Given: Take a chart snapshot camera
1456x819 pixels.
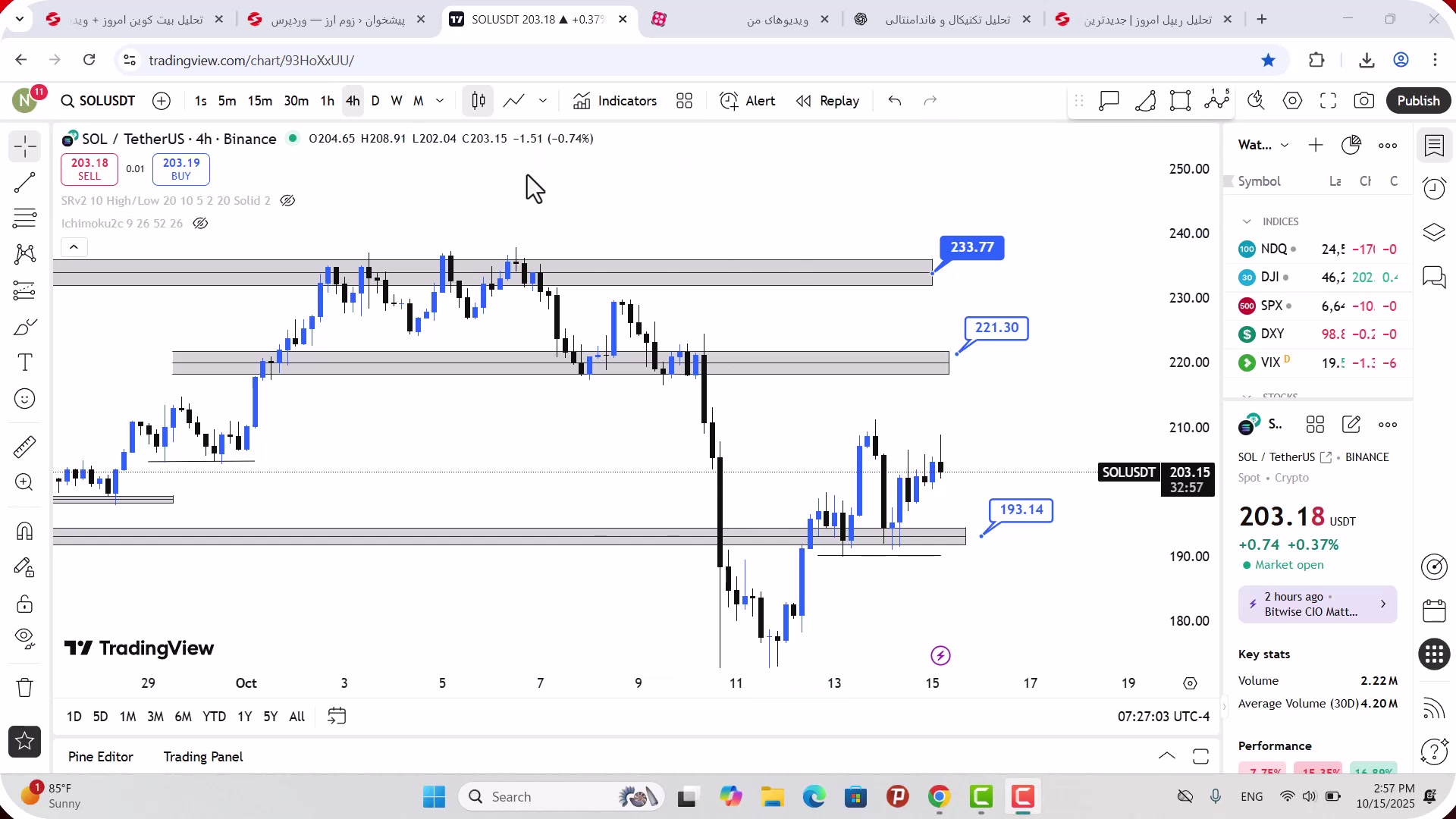Looking at the screenshot, I should click(1363, 101).
